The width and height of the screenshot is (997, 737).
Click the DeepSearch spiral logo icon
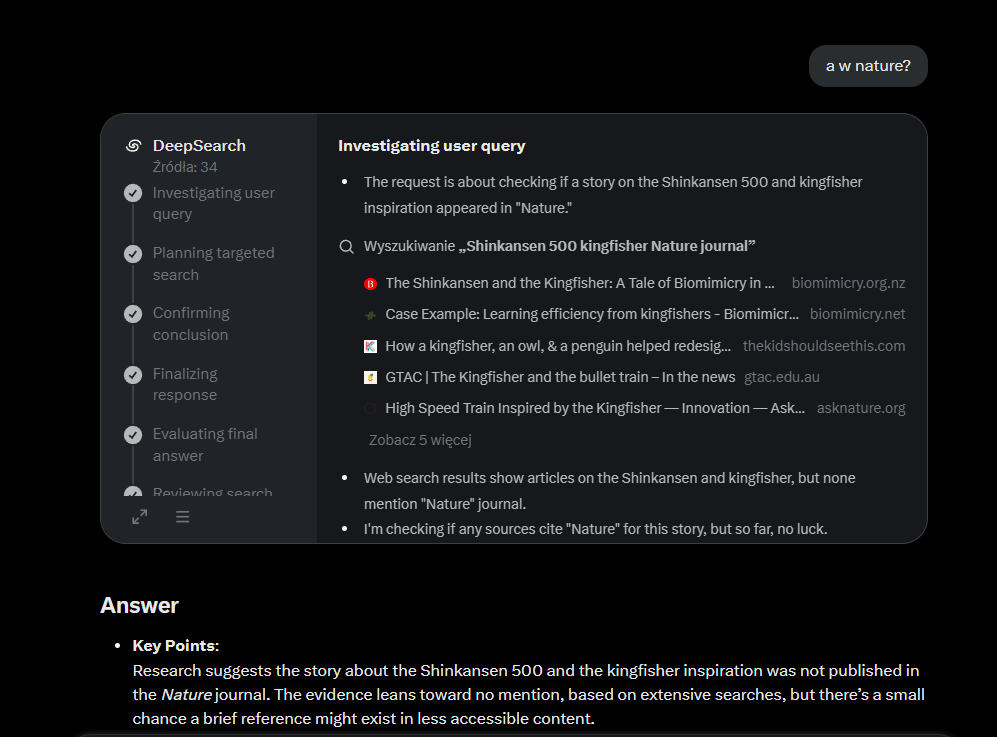pyautogui.click(x=134, y=146)
